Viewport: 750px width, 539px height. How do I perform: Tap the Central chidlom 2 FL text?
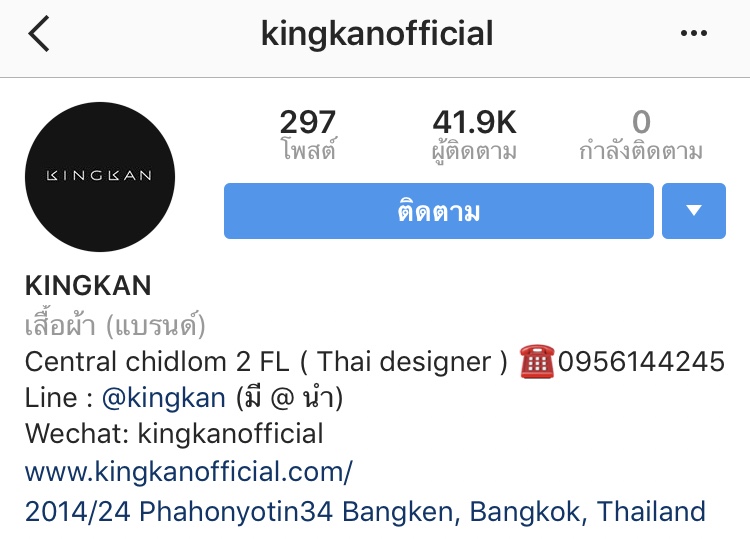click(157, 362)
